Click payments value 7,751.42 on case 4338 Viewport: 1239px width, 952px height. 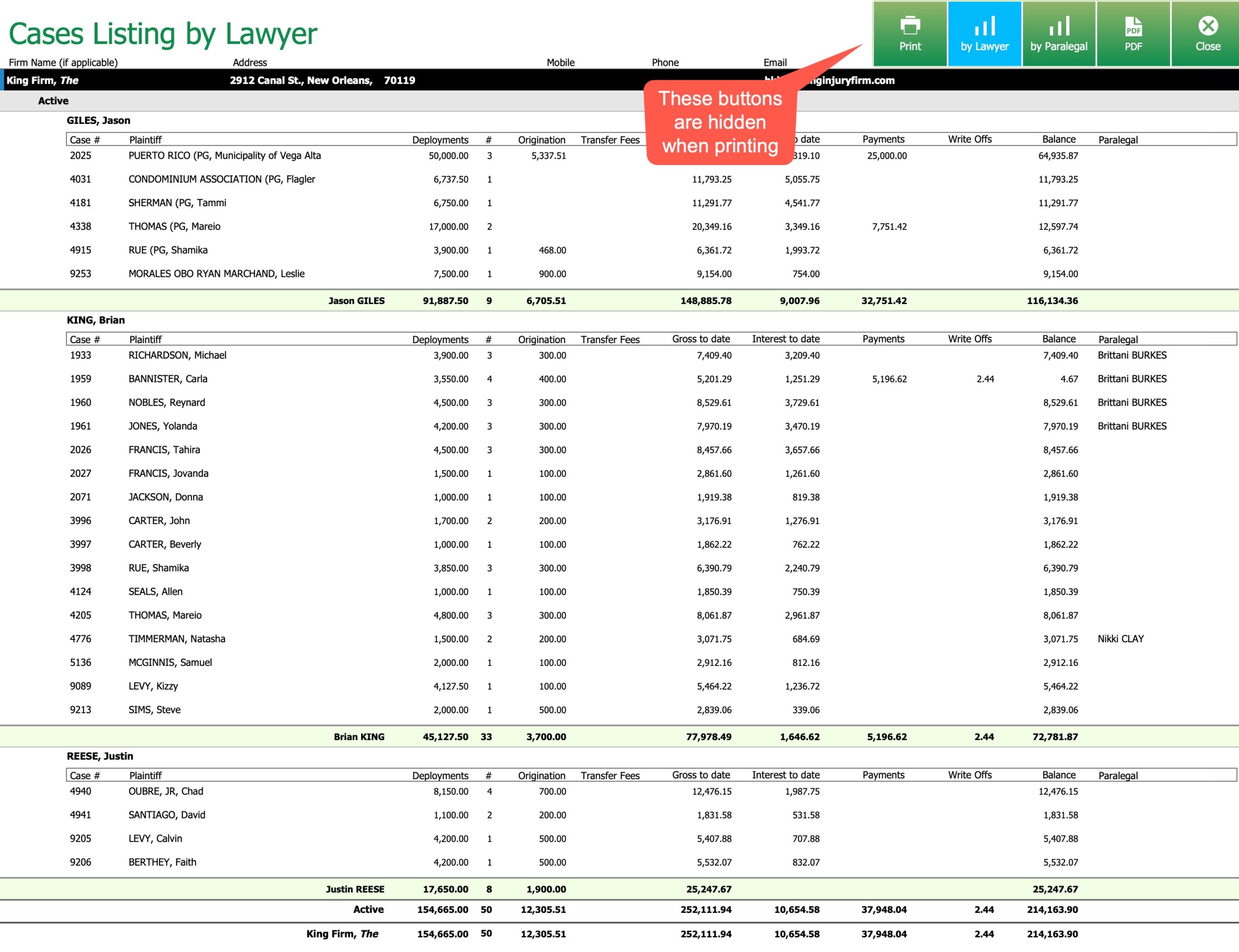(x=889, y=227)
